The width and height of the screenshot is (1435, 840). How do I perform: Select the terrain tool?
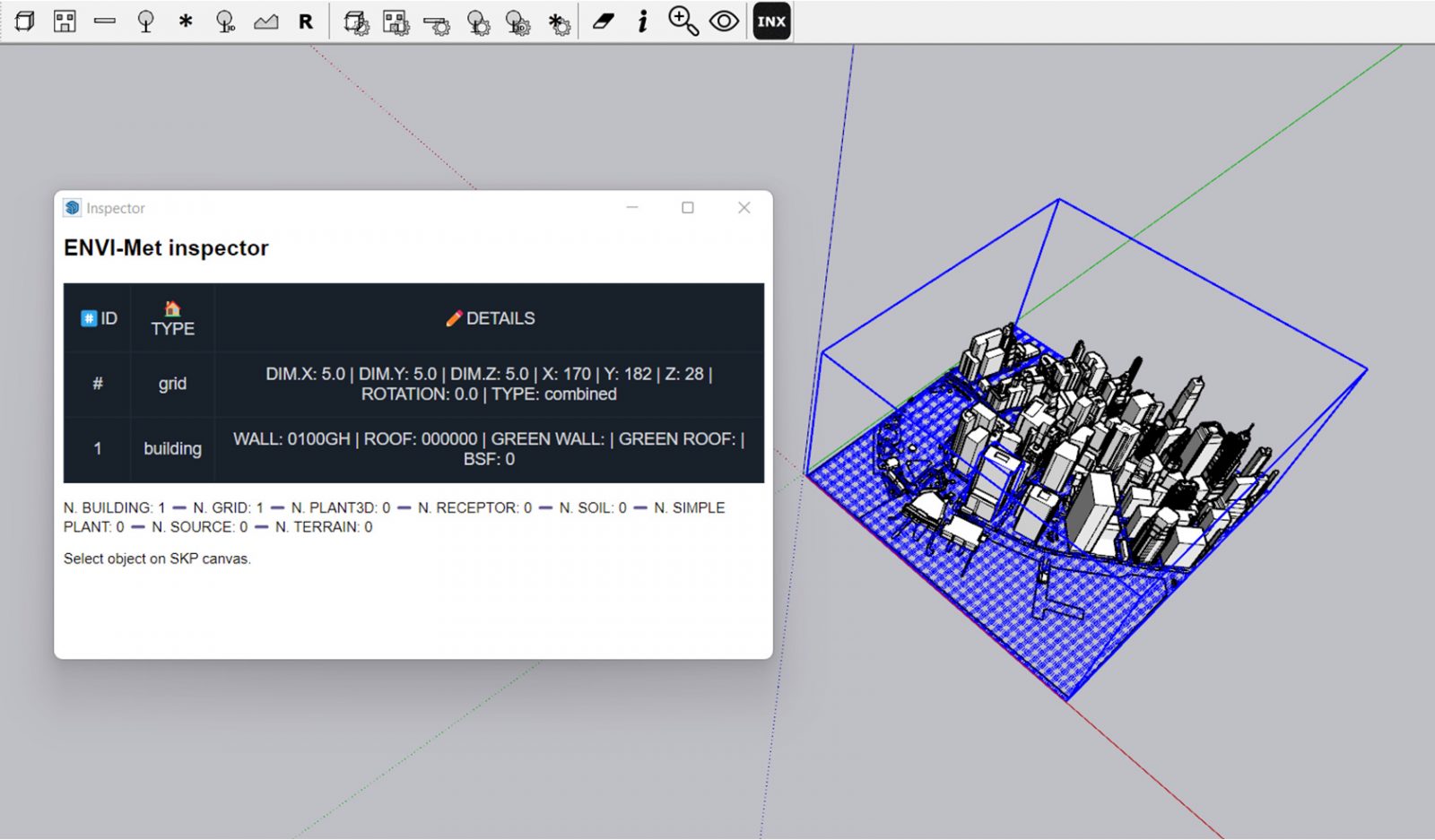pos(265,22)
